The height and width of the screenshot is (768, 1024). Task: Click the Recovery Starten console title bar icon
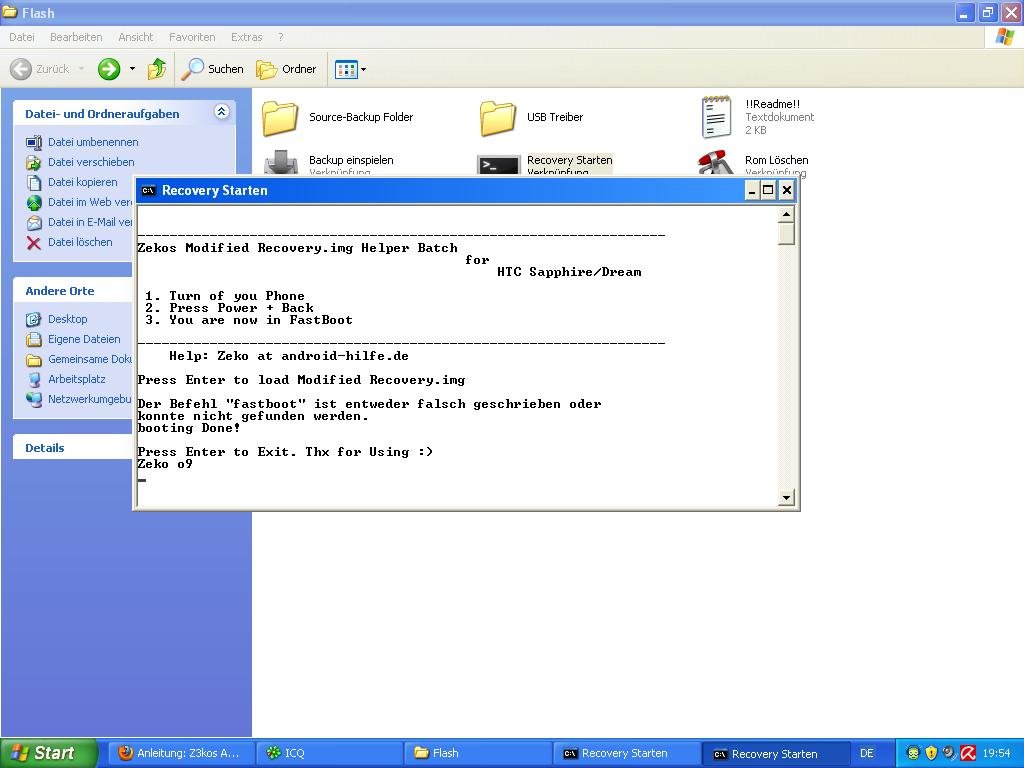click(x=148, y=190)
